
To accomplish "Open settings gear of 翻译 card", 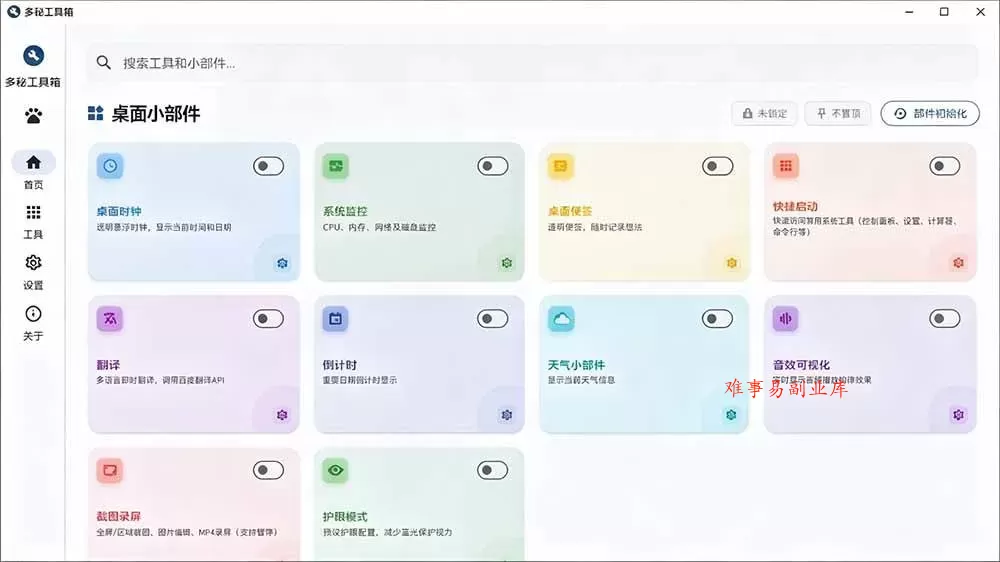I will tap(282, 415).
